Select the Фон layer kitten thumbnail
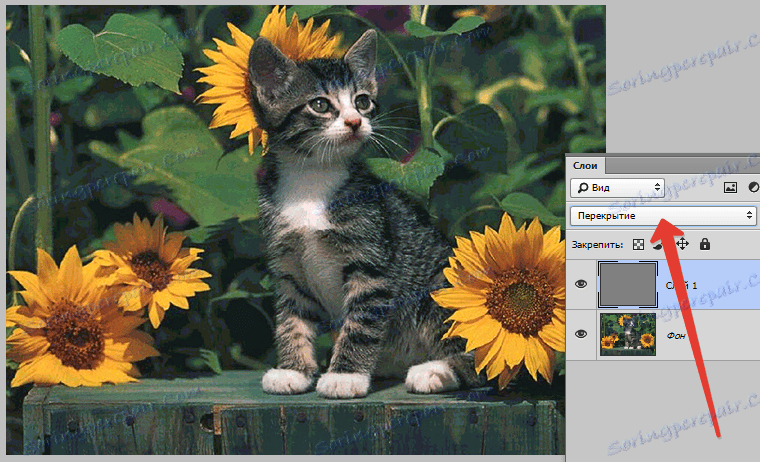The image size is (760, 462). pos(628,334)
